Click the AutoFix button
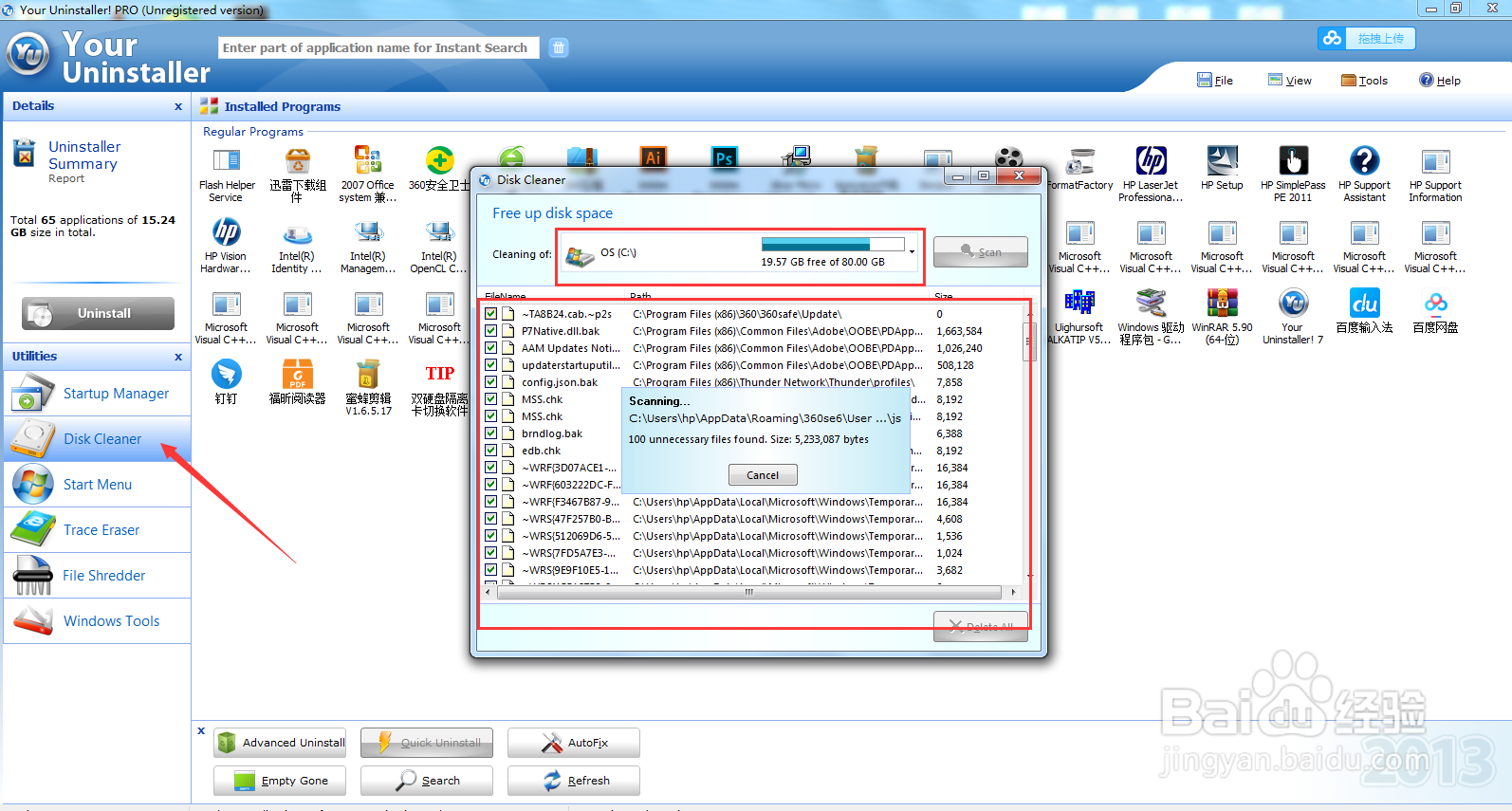The width and height of the screenshot is (1512, 811). [574, 743]
